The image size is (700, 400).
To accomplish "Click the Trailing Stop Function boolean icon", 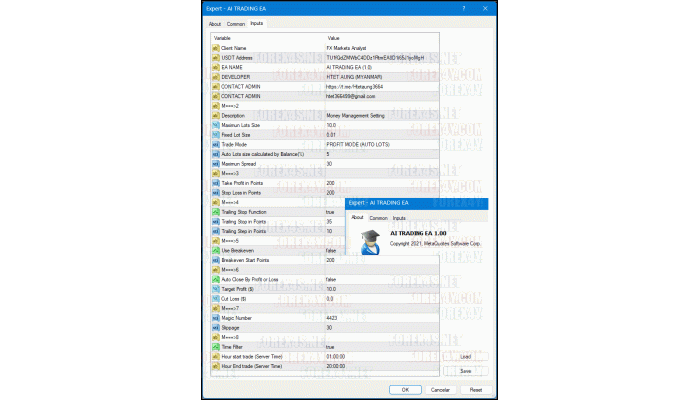I will 215,212.
